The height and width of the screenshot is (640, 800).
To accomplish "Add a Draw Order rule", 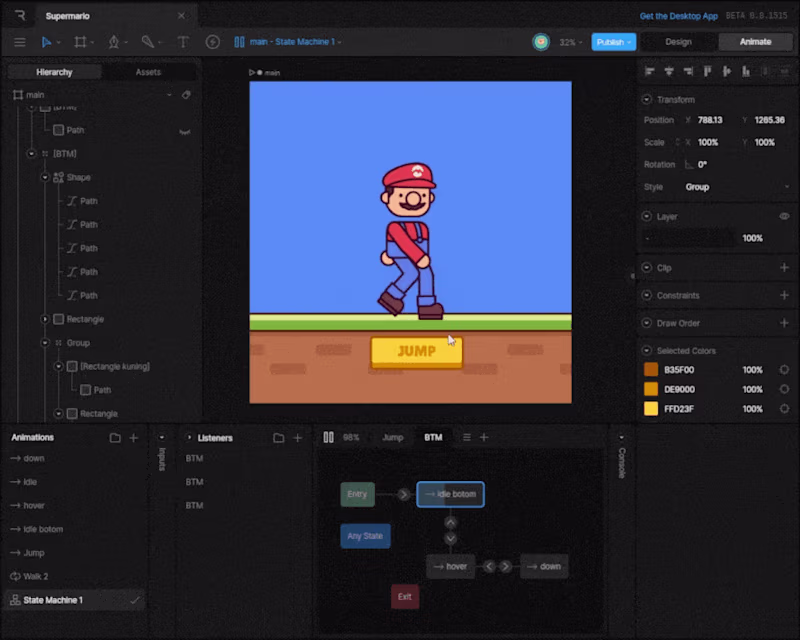I will coord(784,323).
